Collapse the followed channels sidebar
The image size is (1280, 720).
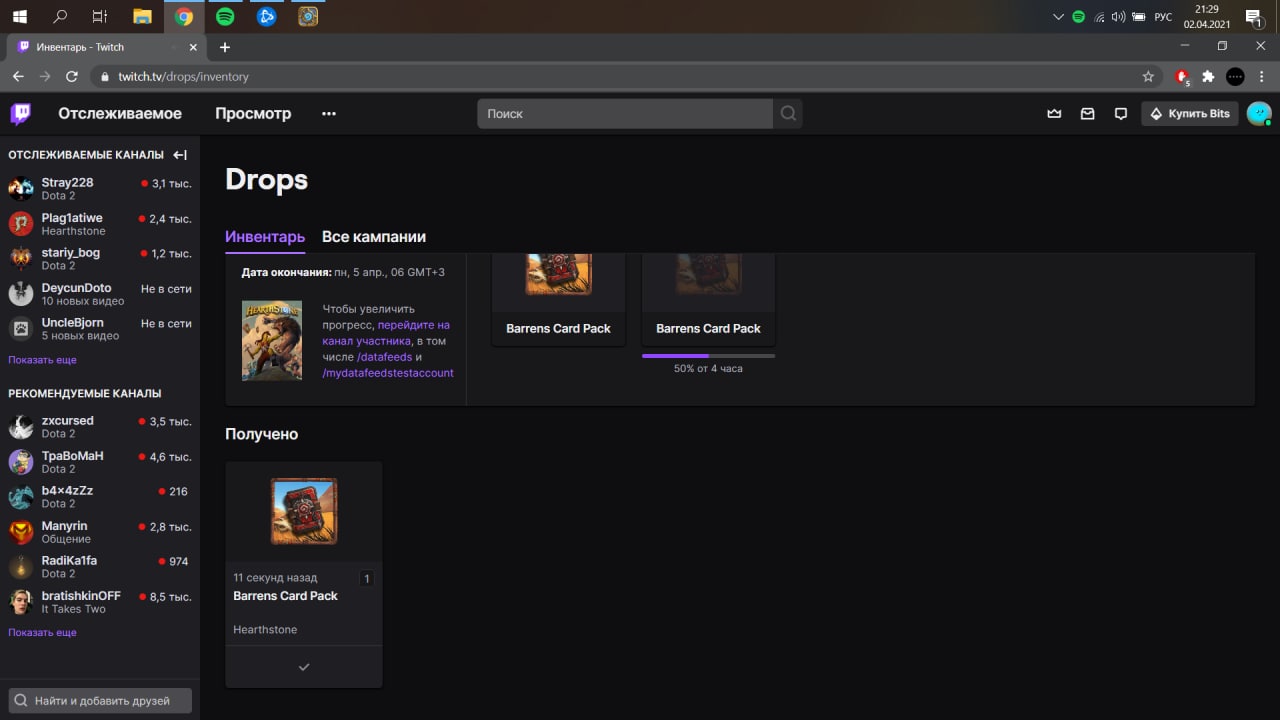click(180, 155)
